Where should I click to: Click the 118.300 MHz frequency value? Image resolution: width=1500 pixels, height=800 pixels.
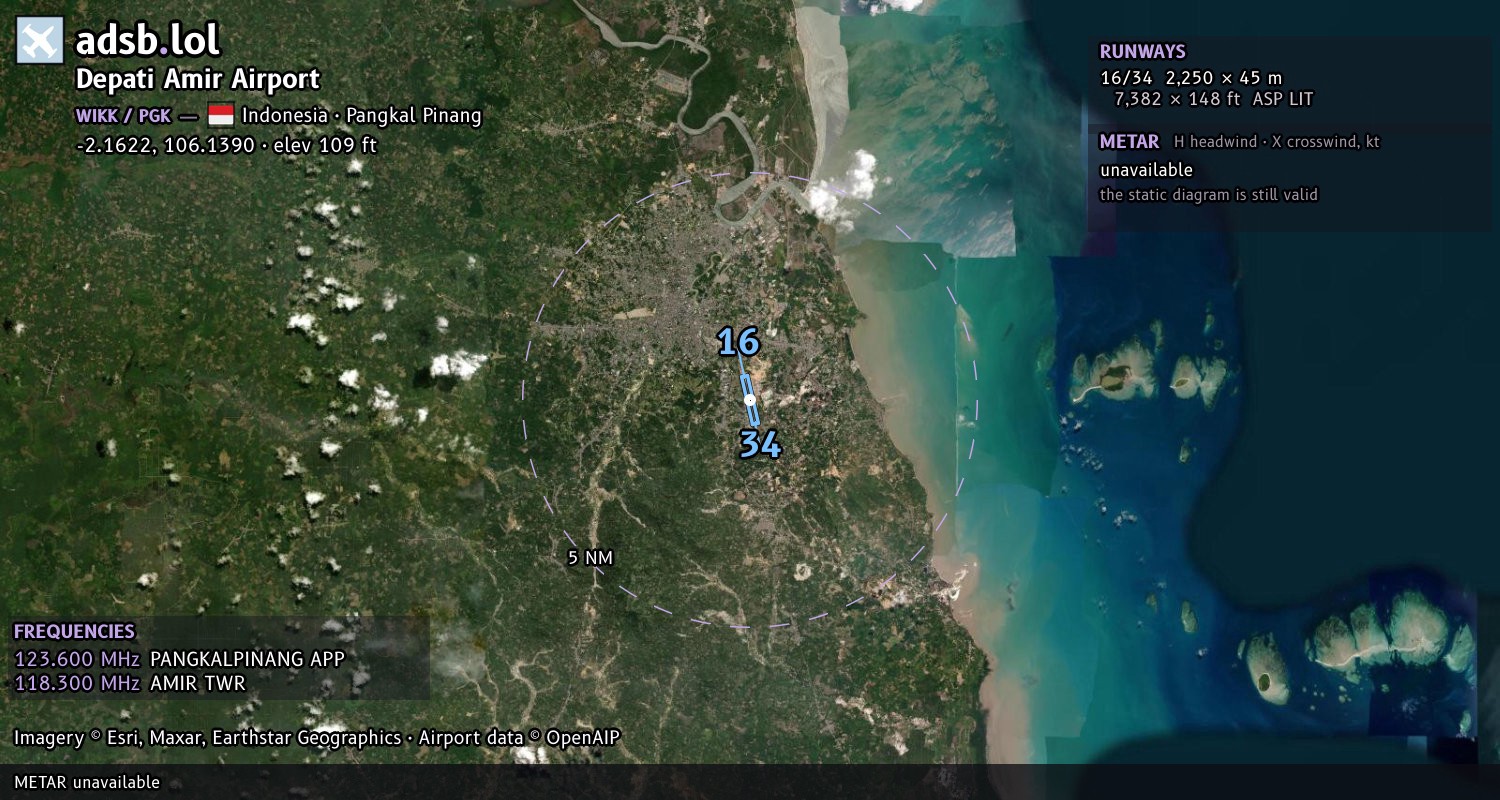[x=77, y=683]
